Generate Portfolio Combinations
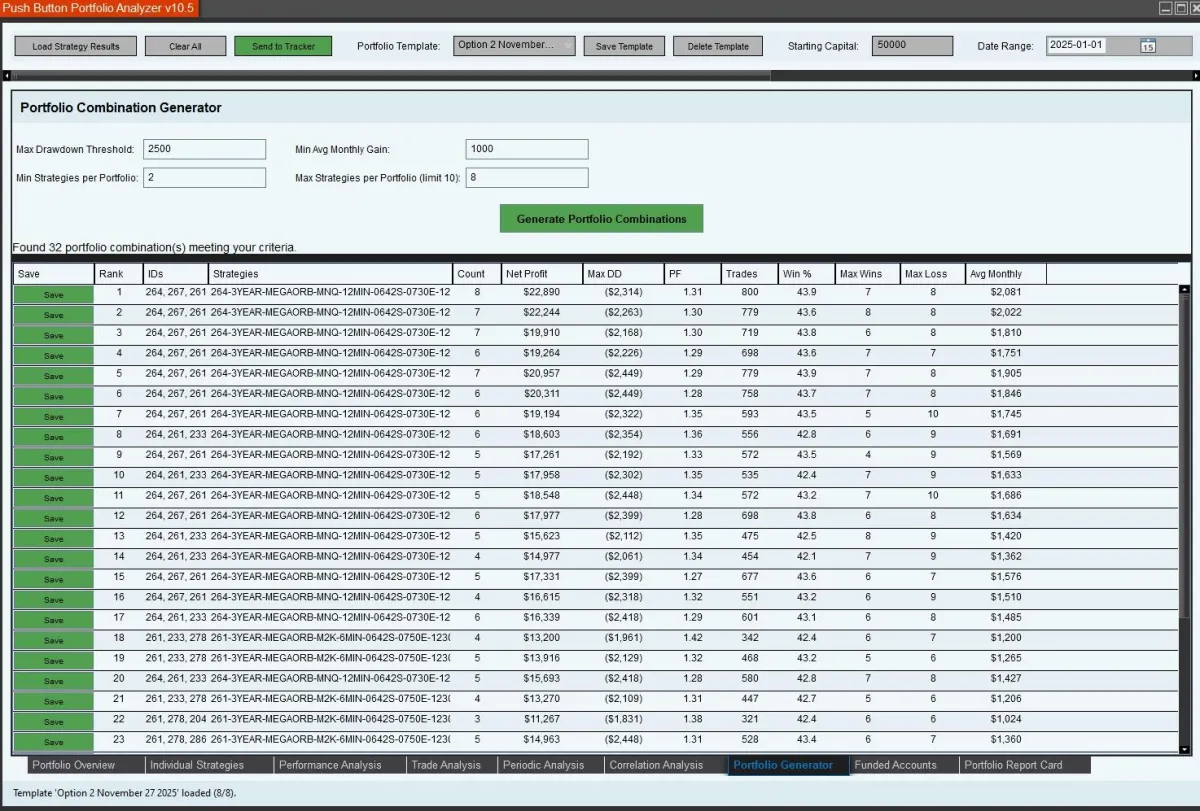The height and width of the screenshot is (811, 1200). point(601,219)
